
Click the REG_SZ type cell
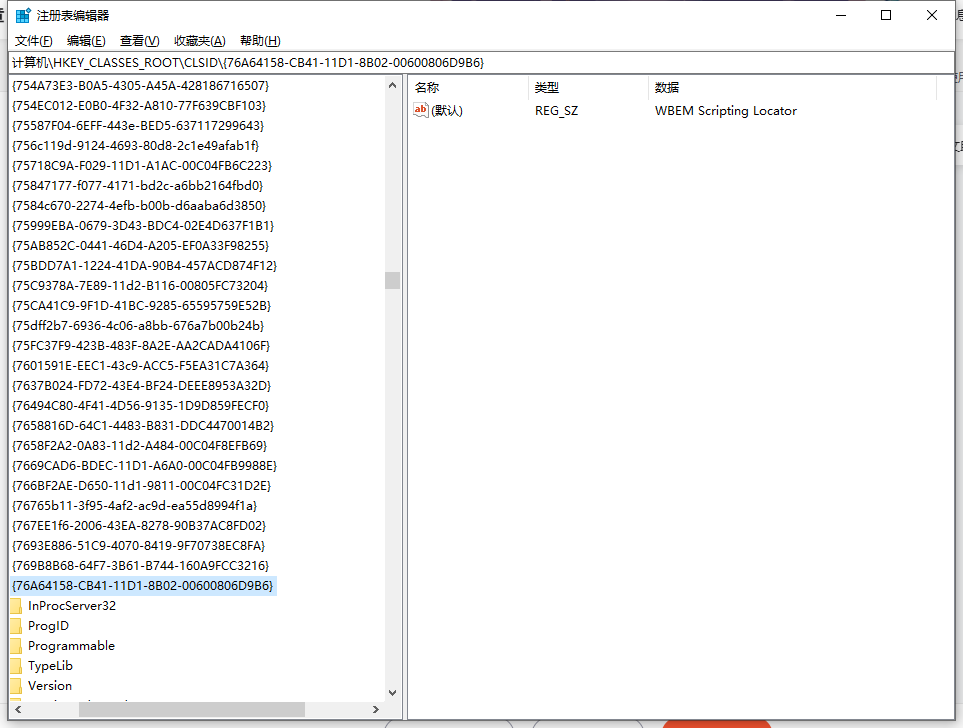pos(556,111)
